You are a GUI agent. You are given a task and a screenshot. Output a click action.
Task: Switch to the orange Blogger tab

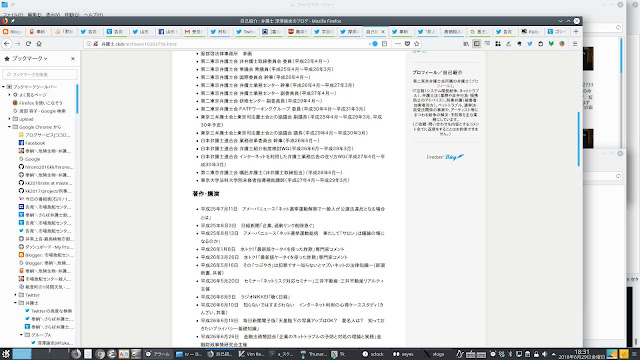(13, 31)
